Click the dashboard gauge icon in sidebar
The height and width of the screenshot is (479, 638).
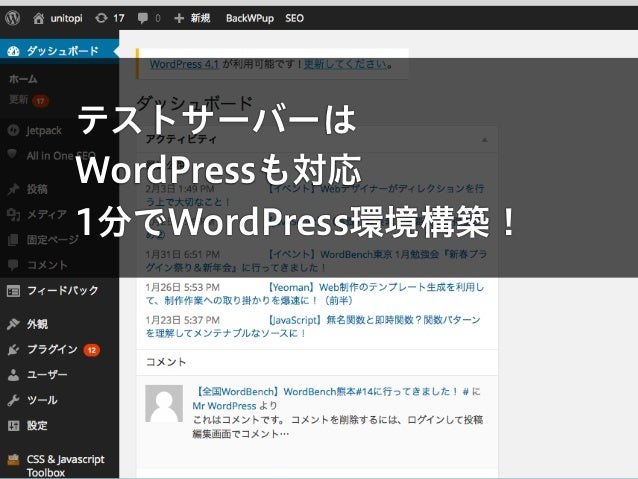coord(13,51)
